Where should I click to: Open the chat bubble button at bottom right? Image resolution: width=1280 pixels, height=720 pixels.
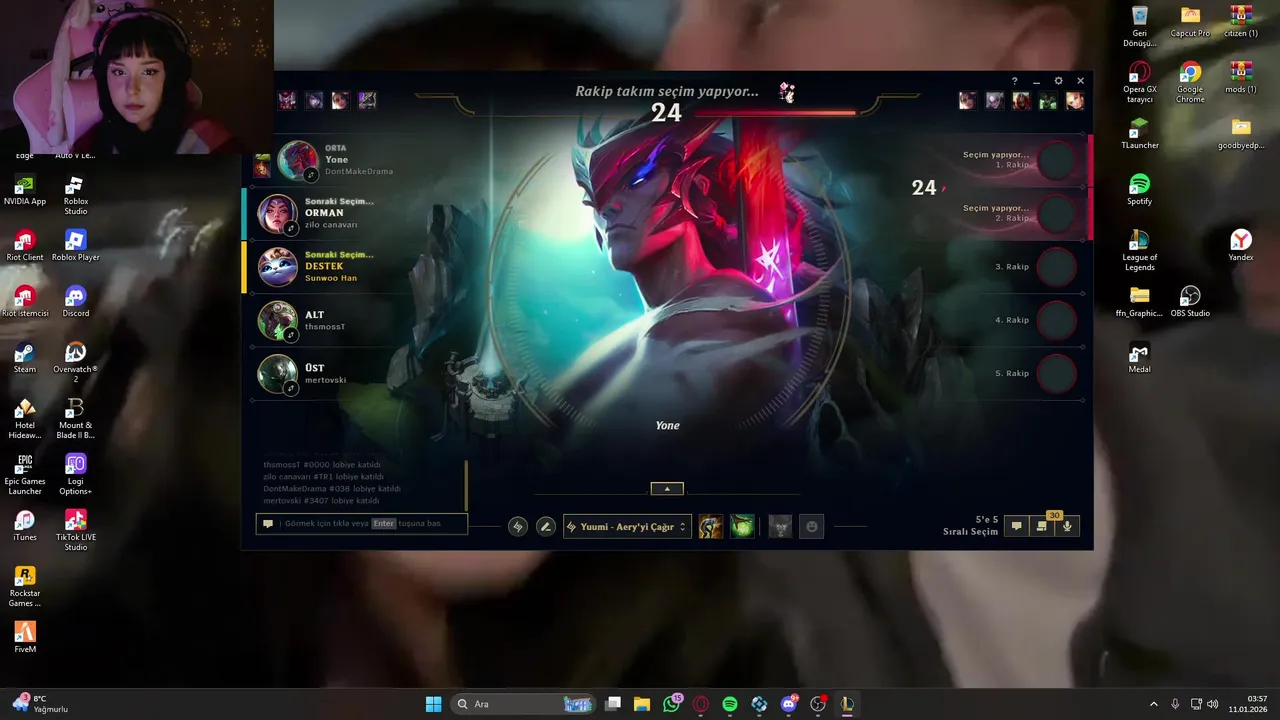(1016, 526)
